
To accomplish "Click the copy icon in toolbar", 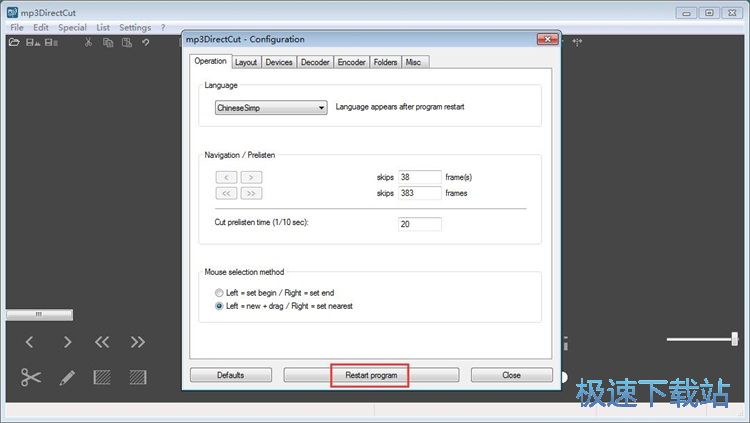I will [x=108, y=43].
